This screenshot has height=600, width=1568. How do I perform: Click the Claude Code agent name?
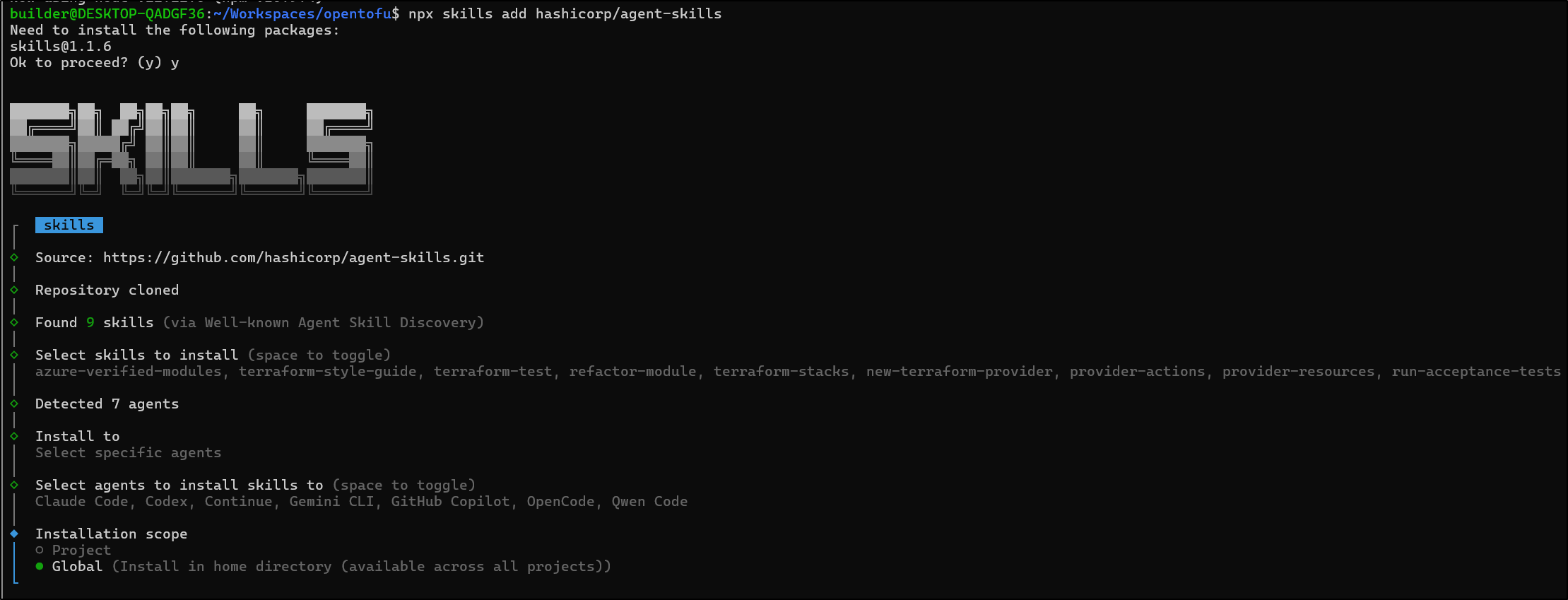point(81,501)
